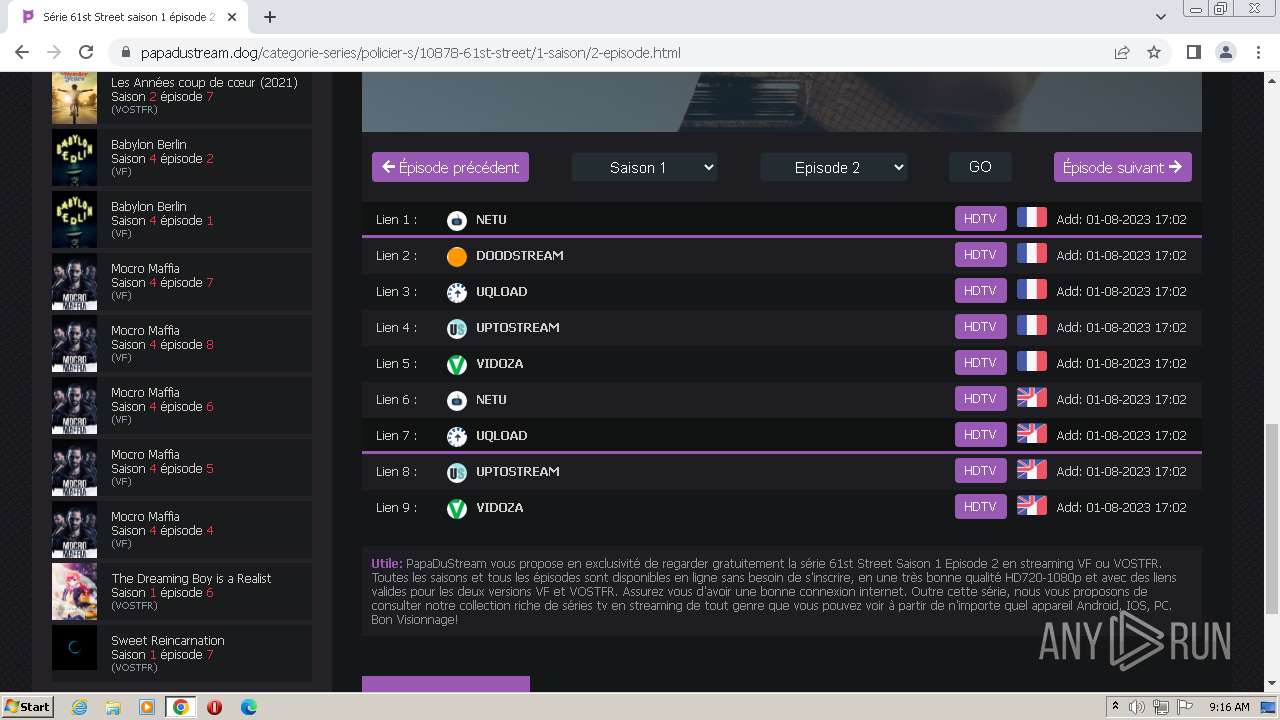Expand the Episode 2 dropdown
Image resolution: width=1280 pixels, height=720 pixels.
[x=834, y=167]
